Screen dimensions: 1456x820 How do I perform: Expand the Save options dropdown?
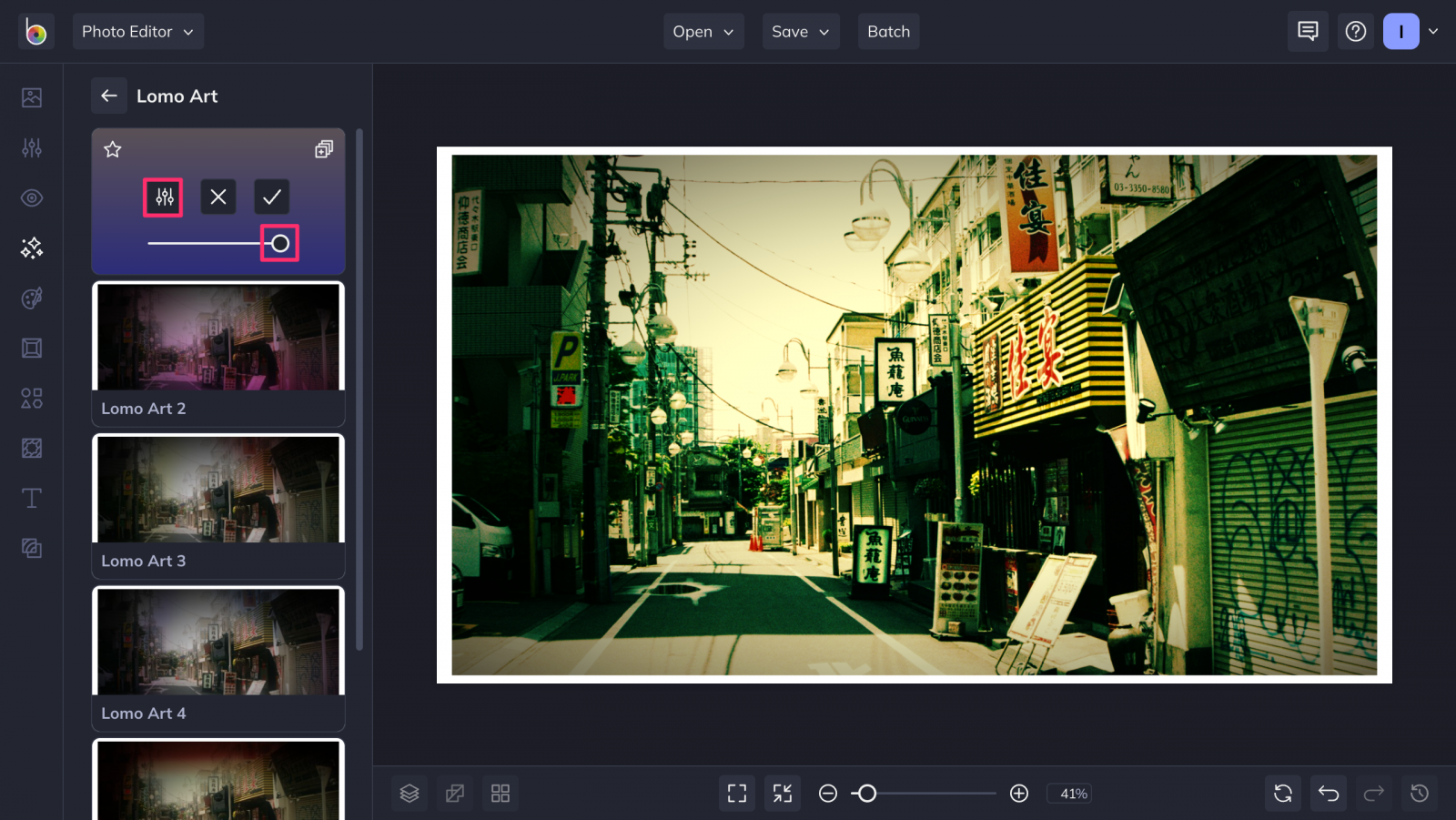click(800, 31)
